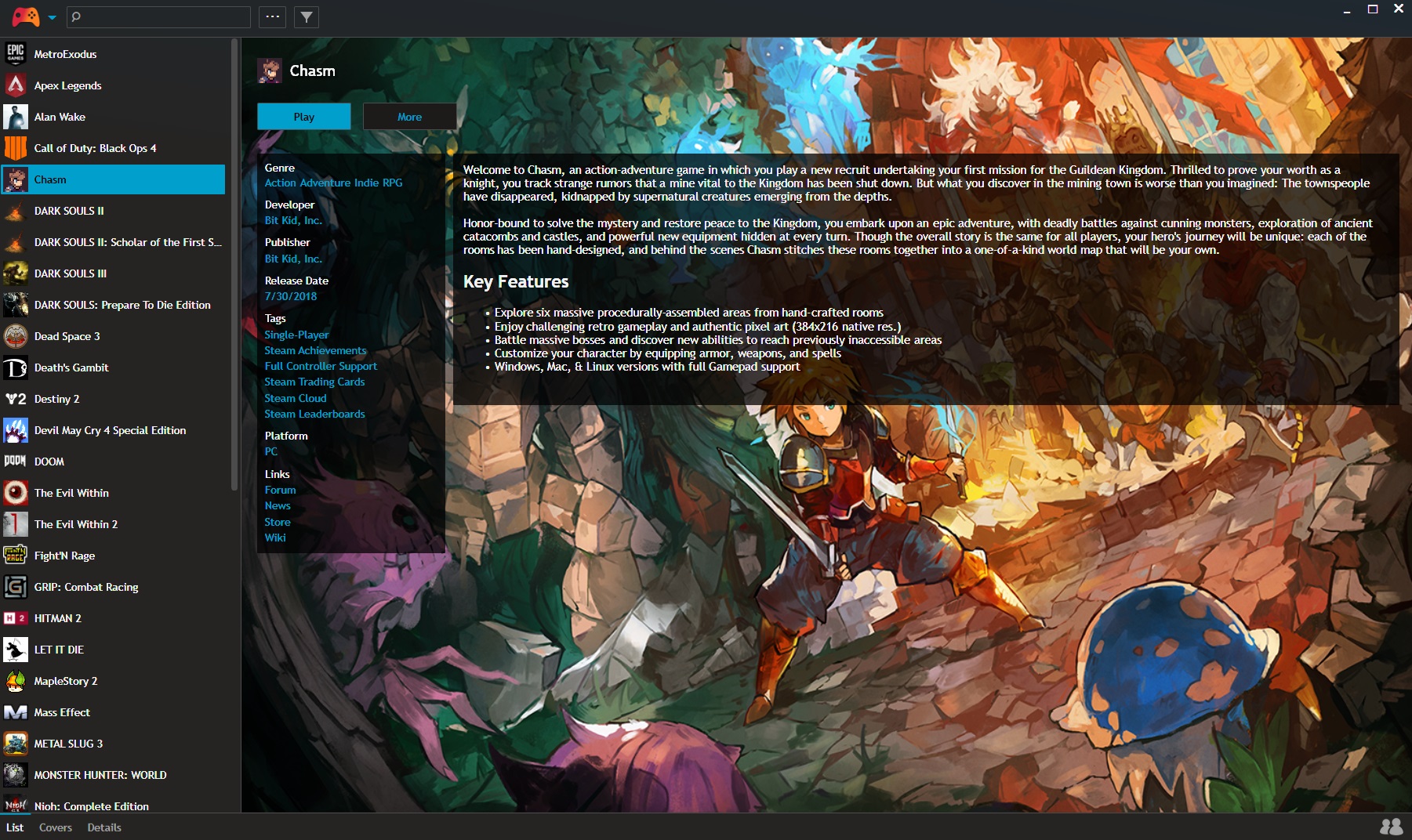
Task: Click the search input field
Action: click(x=159, y=16)
